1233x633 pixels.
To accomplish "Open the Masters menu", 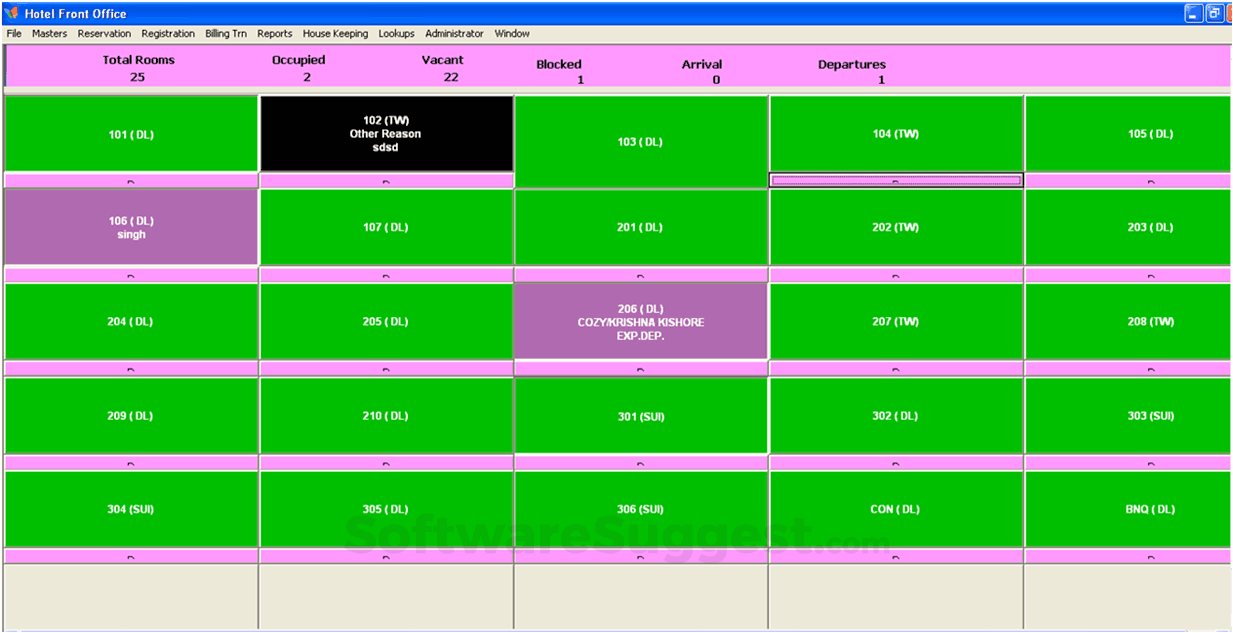I will click(x=49, y=33).
